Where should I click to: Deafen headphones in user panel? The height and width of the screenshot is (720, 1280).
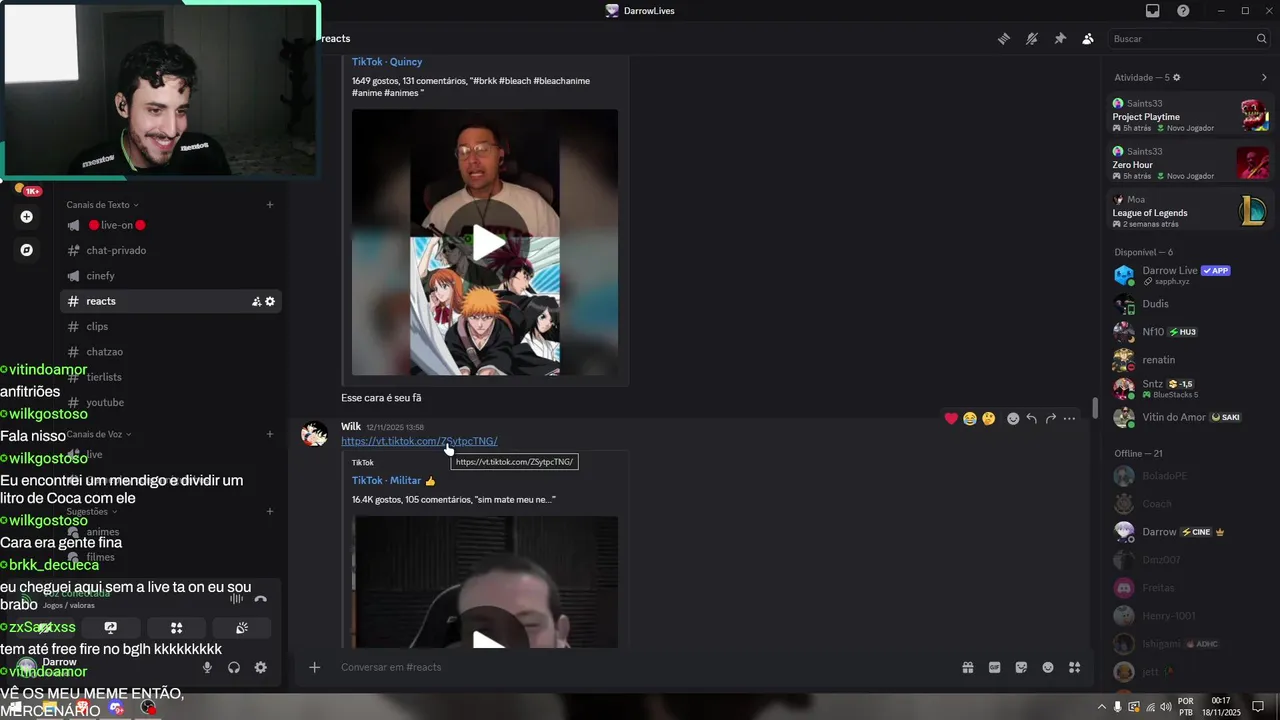click(234, 668)
